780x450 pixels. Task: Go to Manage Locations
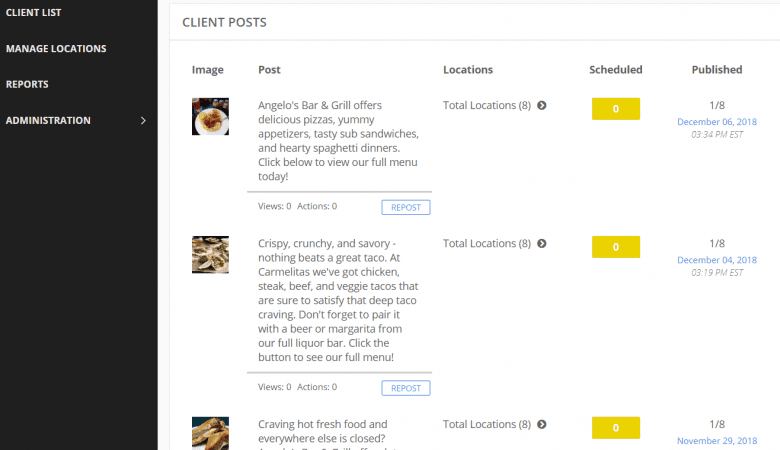(x=56, y=49)
